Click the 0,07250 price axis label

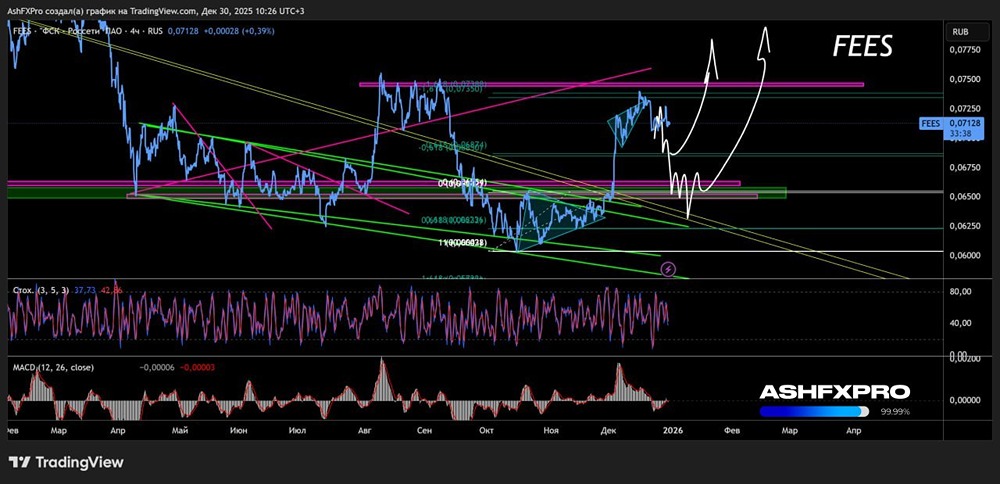pyautogui.click(x=964, y=108)
